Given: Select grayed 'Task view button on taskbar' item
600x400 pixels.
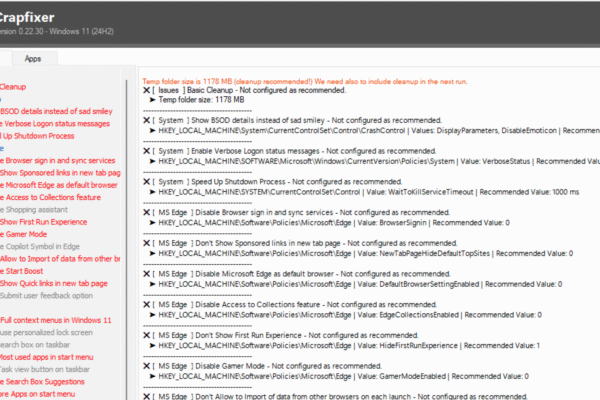Looking at the screenshot, I should tap(45, 369).
